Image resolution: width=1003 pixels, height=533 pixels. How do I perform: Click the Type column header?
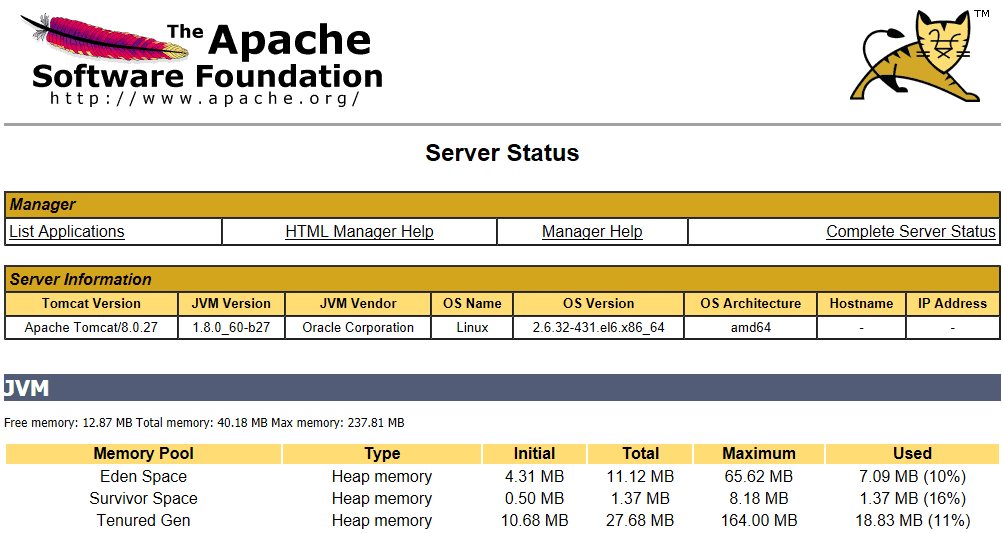[382, 454]
